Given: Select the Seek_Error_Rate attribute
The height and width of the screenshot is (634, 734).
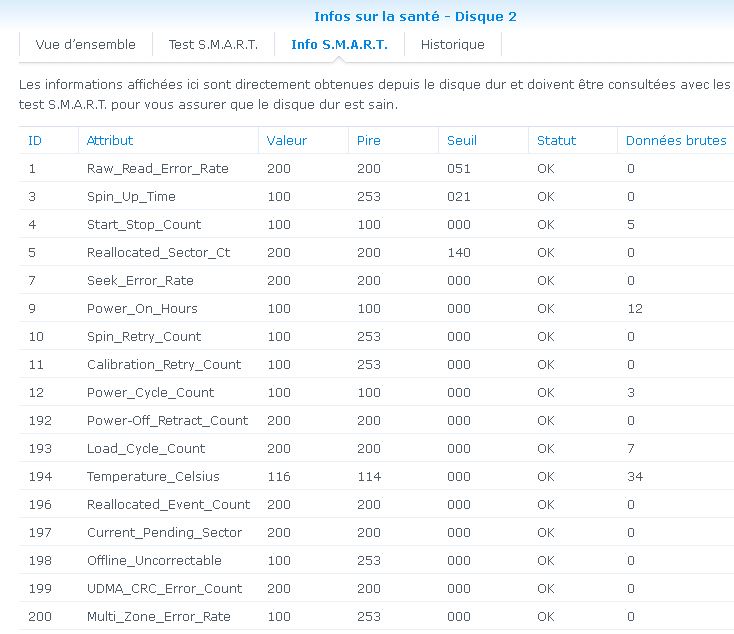Looking at the screenshot, I should click(x=140, y=280).
